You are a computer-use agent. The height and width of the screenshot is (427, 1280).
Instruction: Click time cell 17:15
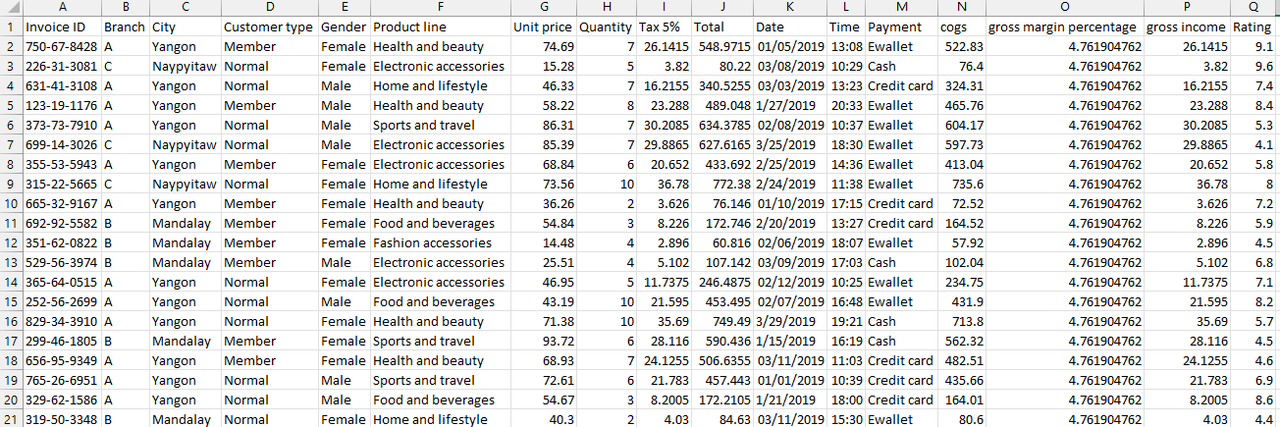[846, 204]
